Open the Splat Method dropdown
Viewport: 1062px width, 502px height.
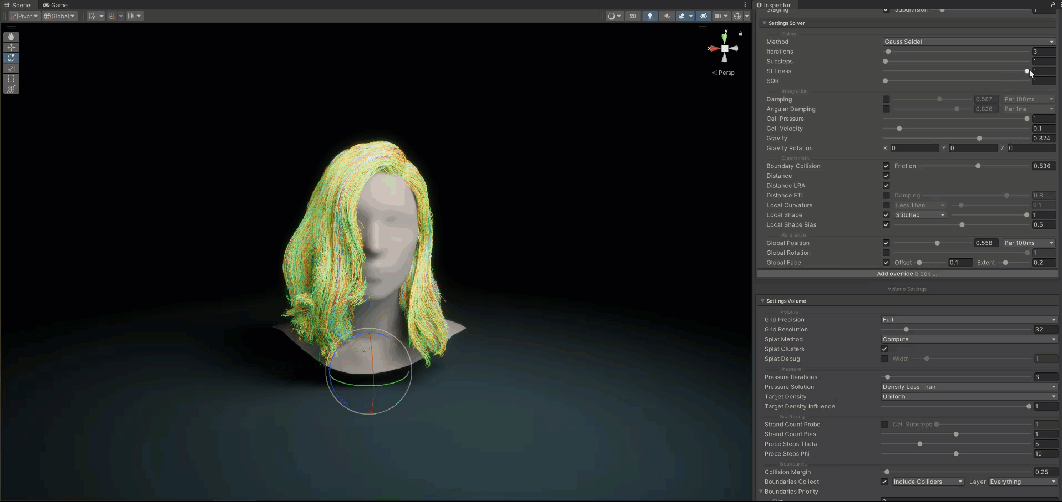pyautogui.click(x=969, y=339)
